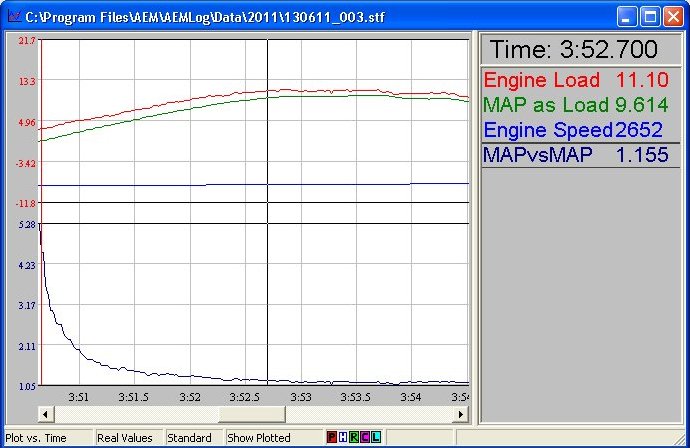Click the blue H status bar icon
The image size is (690, 448).
coord(343,438)
